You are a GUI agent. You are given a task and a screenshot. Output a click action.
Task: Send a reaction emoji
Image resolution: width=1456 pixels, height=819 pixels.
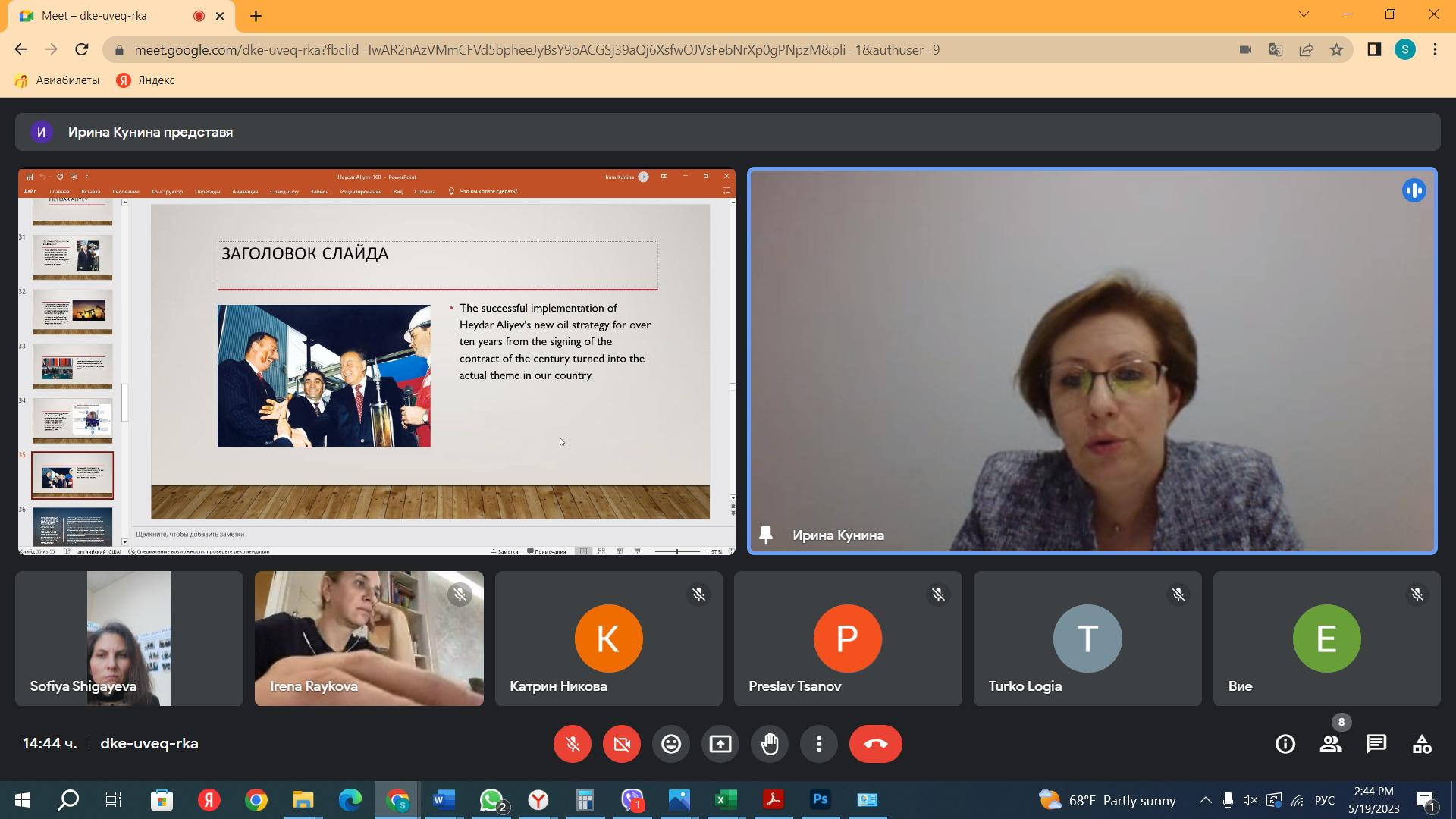click(x=671, y=744)
